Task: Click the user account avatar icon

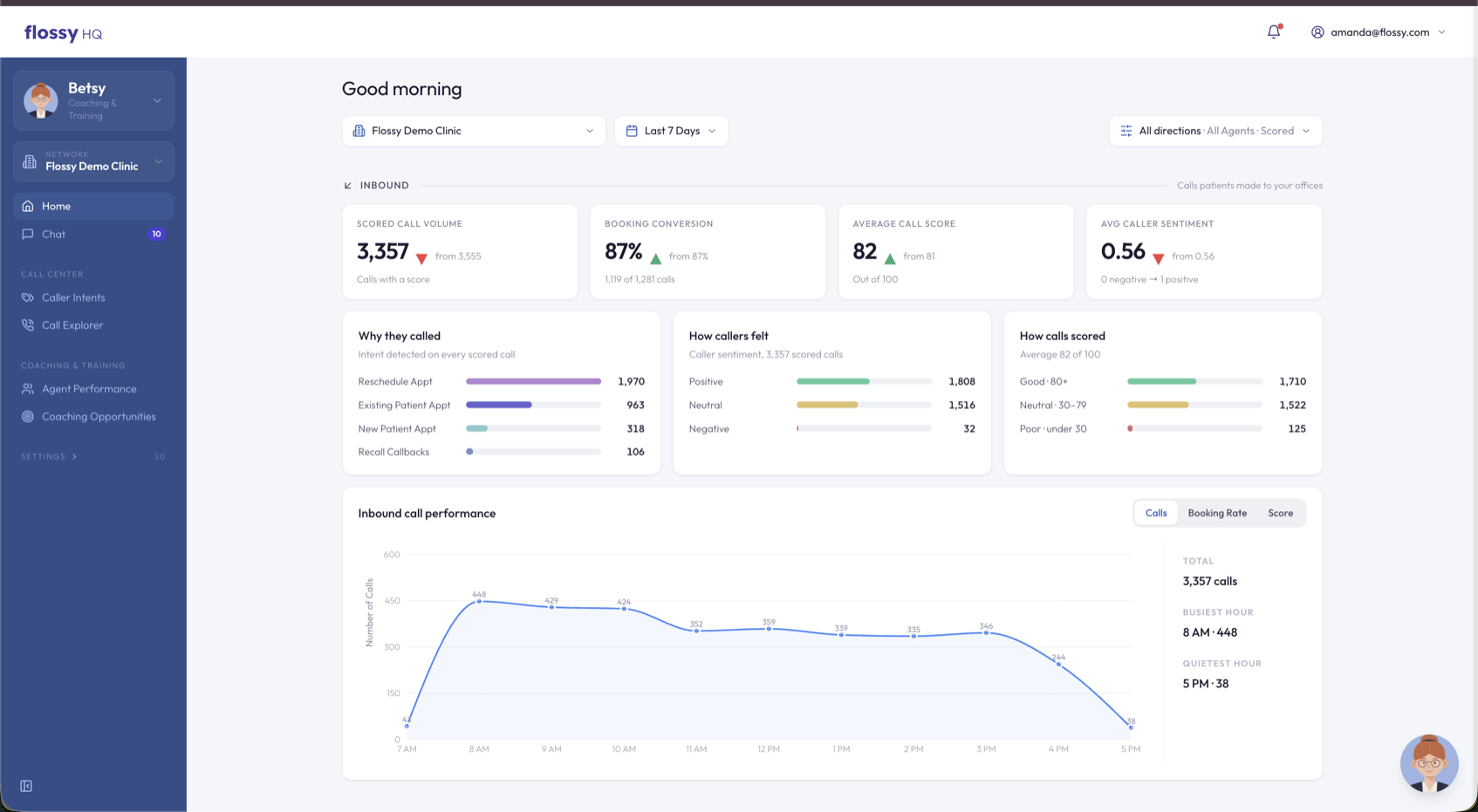Action: [x=1317, y=32]
